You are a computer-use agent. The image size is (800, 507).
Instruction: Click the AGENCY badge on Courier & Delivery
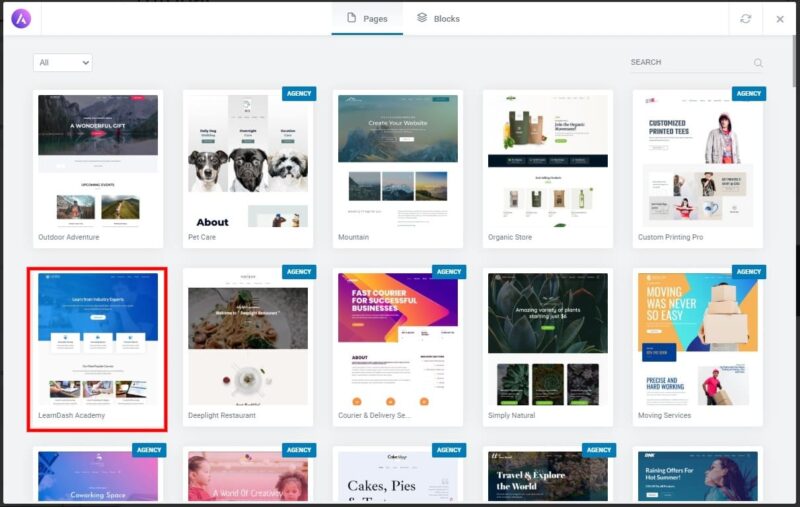(x=449, y=272)
